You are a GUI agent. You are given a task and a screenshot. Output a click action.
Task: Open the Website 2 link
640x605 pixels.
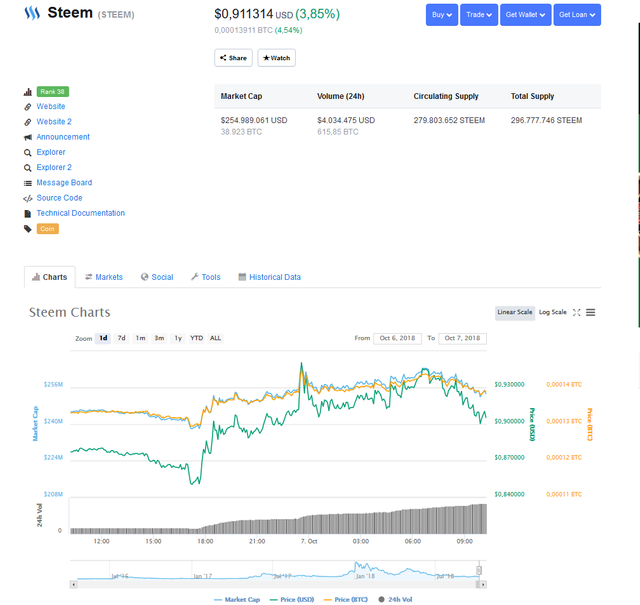[x=54, y=122]
